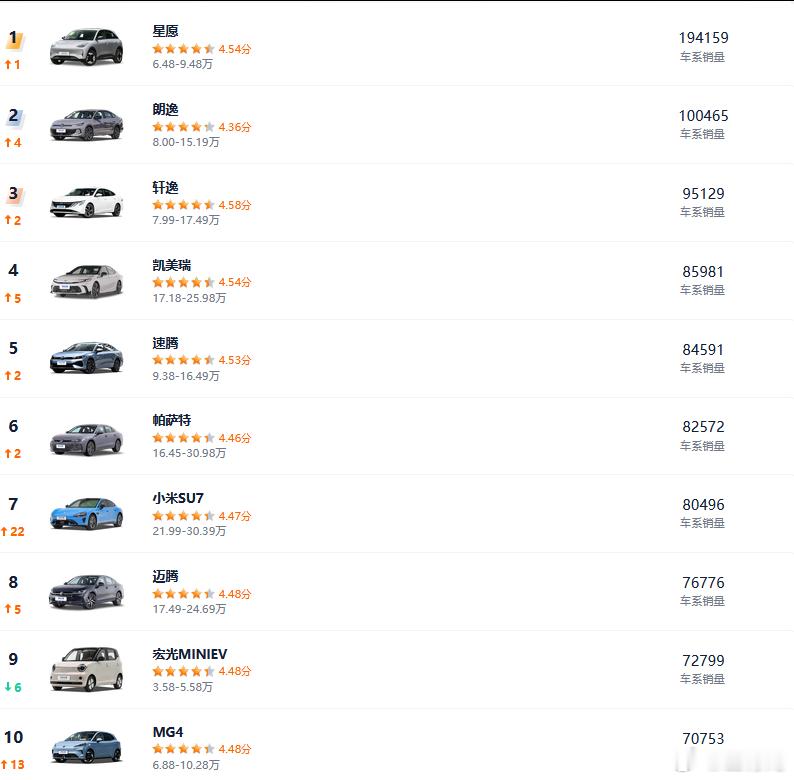794x780 pixels.
Task: Click the green down-arrow rank change for 宏光MINIEV
Action: pos(13,687)
